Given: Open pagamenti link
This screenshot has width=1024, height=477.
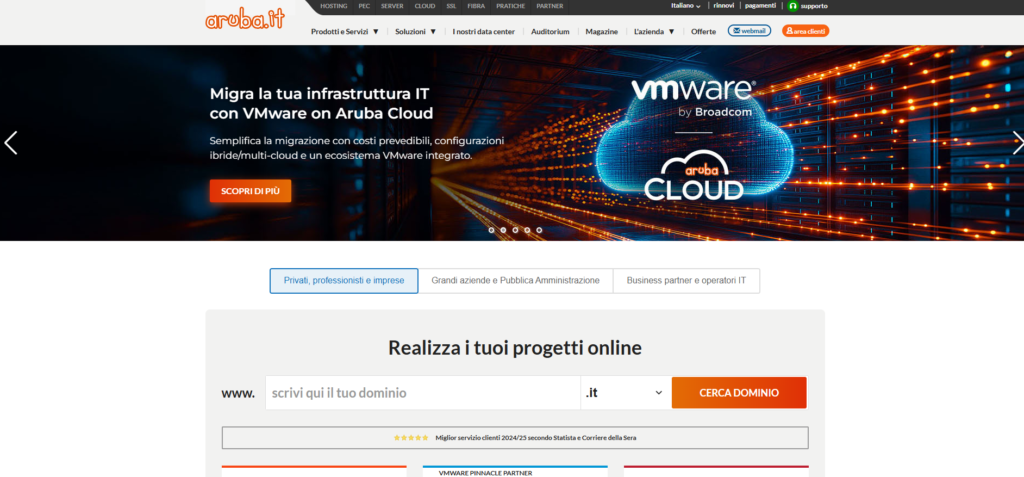Looking at the screenshot, I should tap(760, 6).
